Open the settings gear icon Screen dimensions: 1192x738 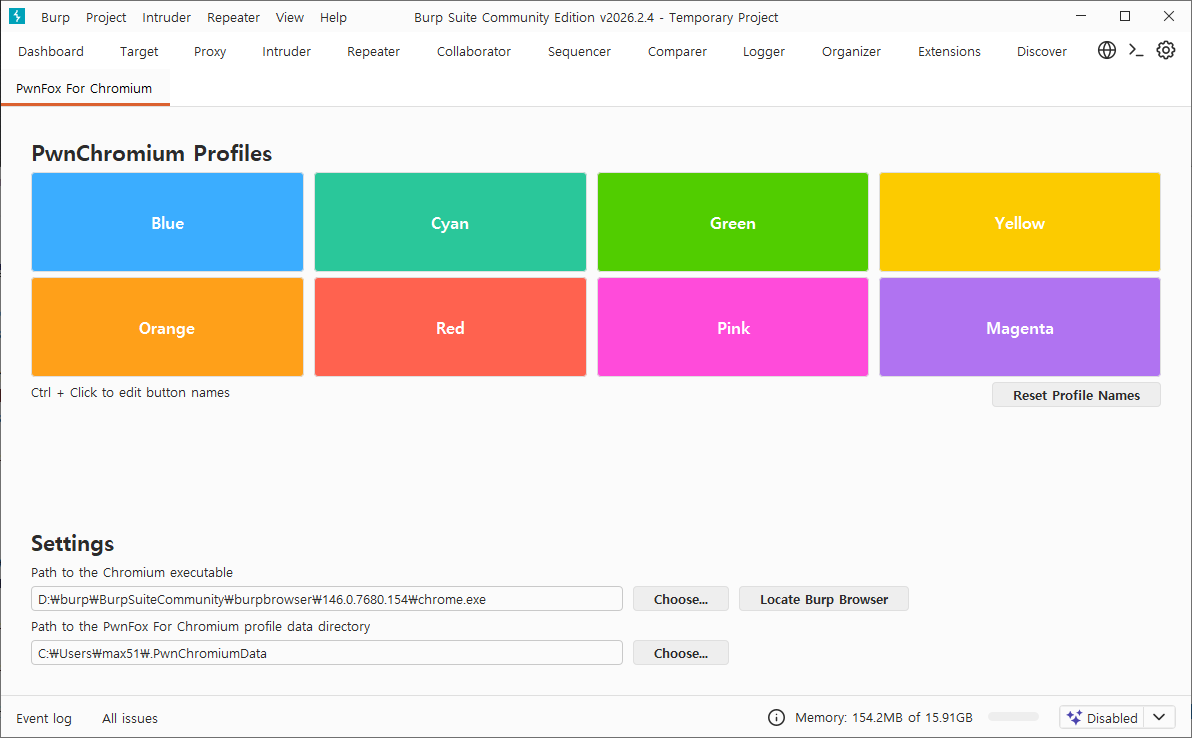[1165, 50]
